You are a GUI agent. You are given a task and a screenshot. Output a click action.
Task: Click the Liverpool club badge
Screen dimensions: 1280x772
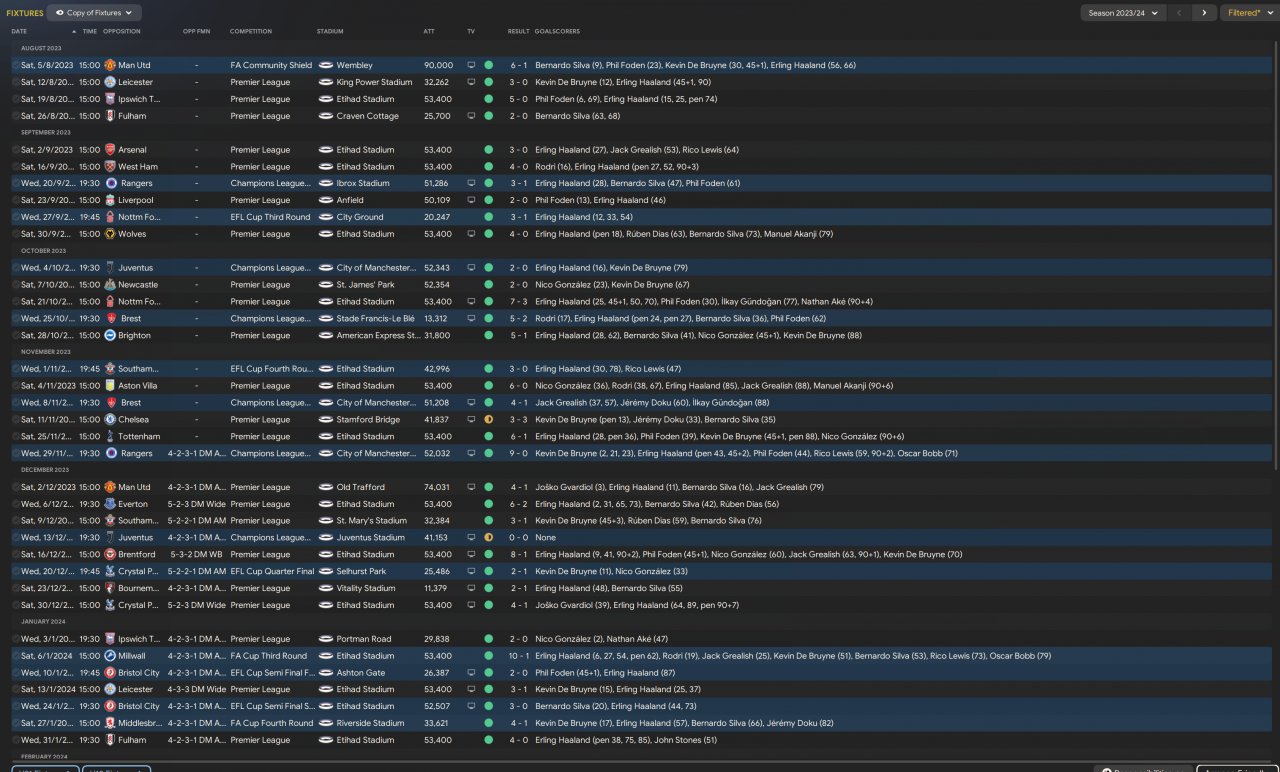click(x=110, y=200)
